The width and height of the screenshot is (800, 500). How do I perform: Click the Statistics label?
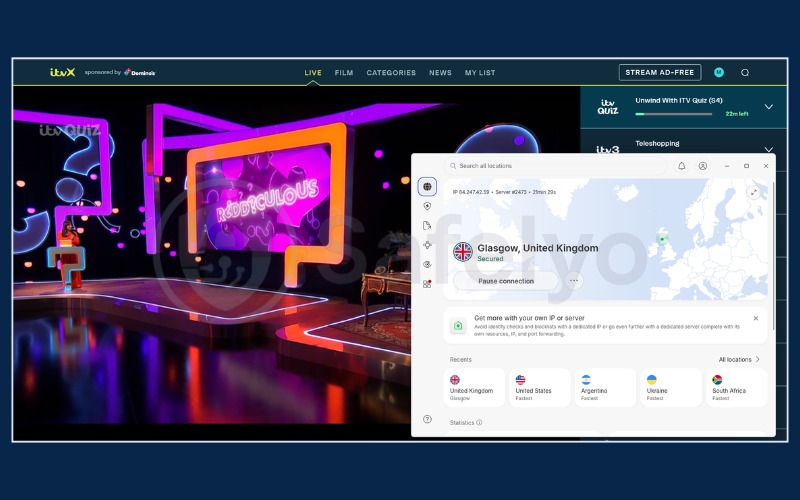[x=462, y=422]
